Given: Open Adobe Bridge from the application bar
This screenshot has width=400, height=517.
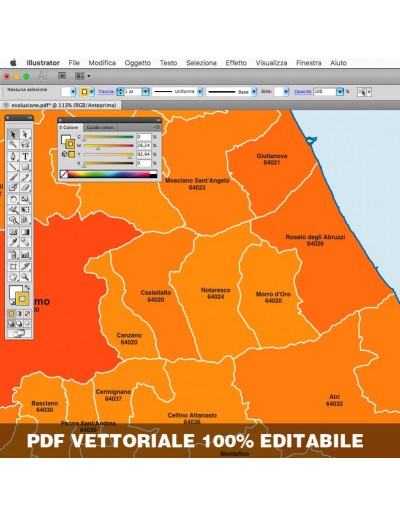Looking at the screenshot, I should [62, 76].
